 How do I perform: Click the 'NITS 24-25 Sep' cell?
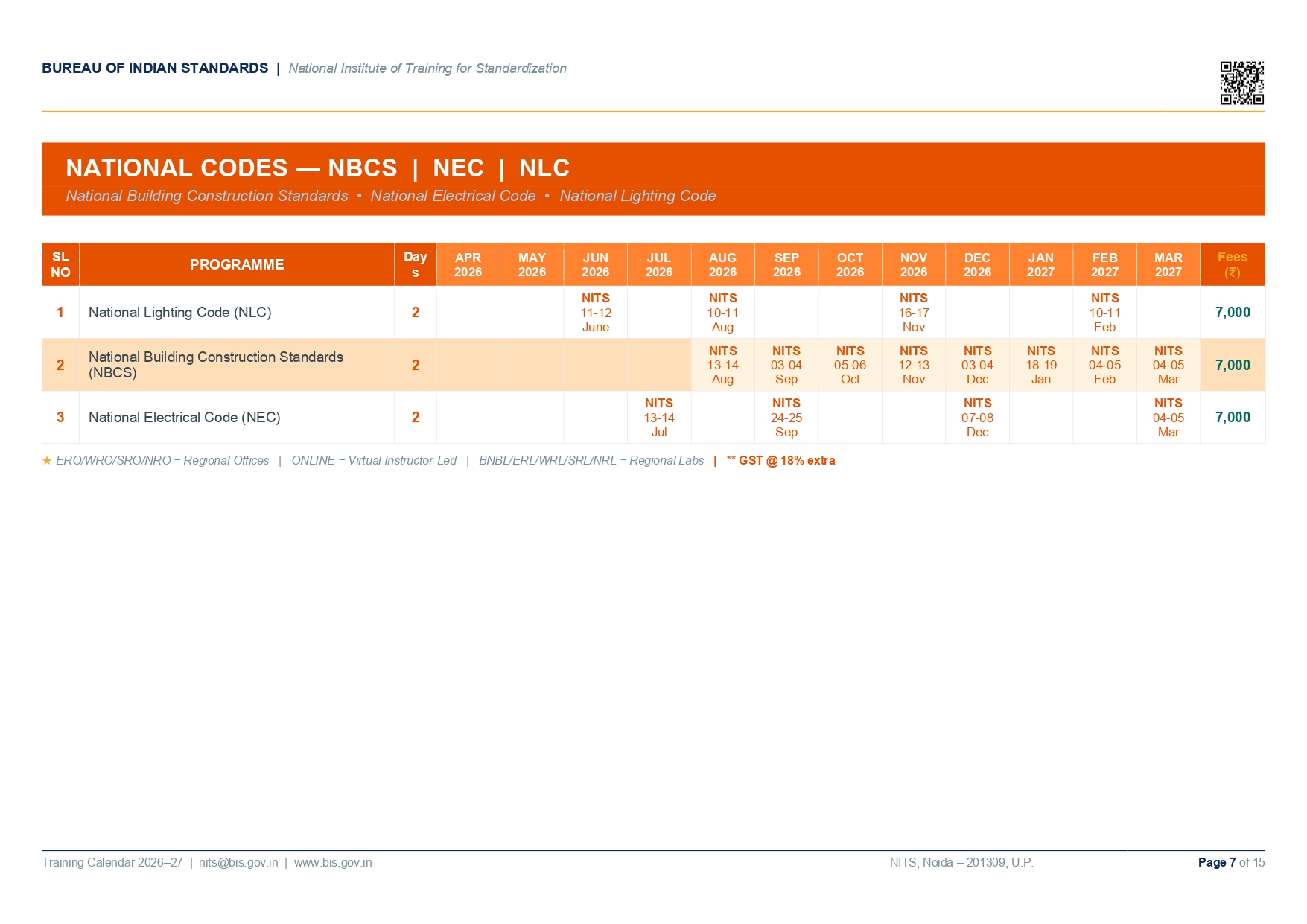tap(786, 418)
